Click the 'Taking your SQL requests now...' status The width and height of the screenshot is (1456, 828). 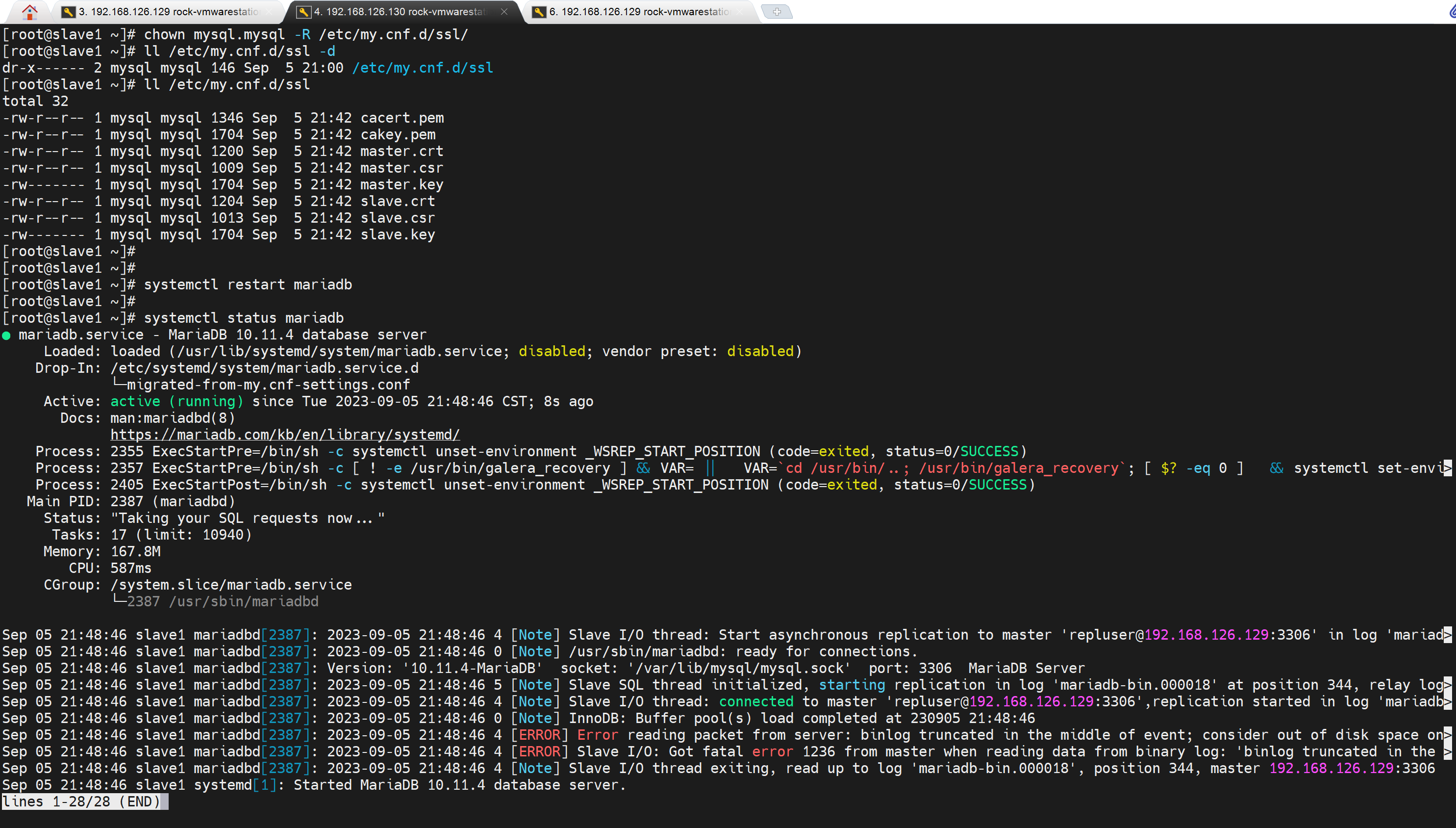248,518
